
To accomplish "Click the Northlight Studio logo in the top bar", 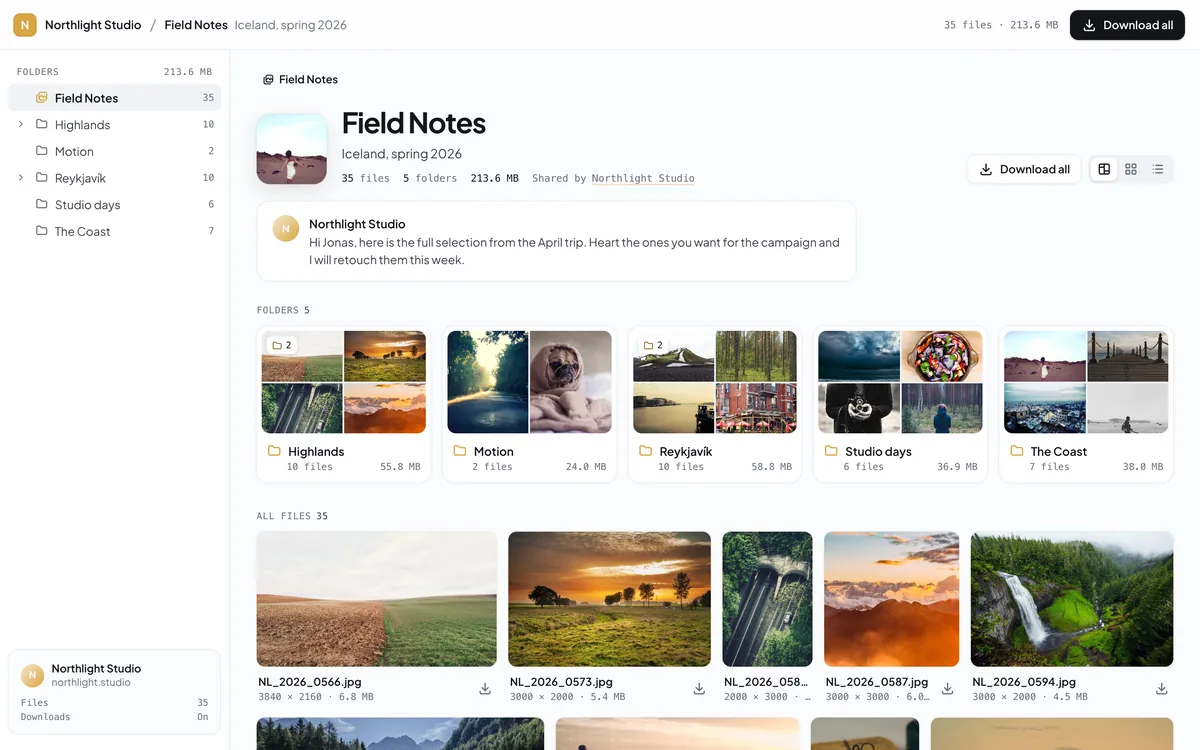I will click(25, 25).
